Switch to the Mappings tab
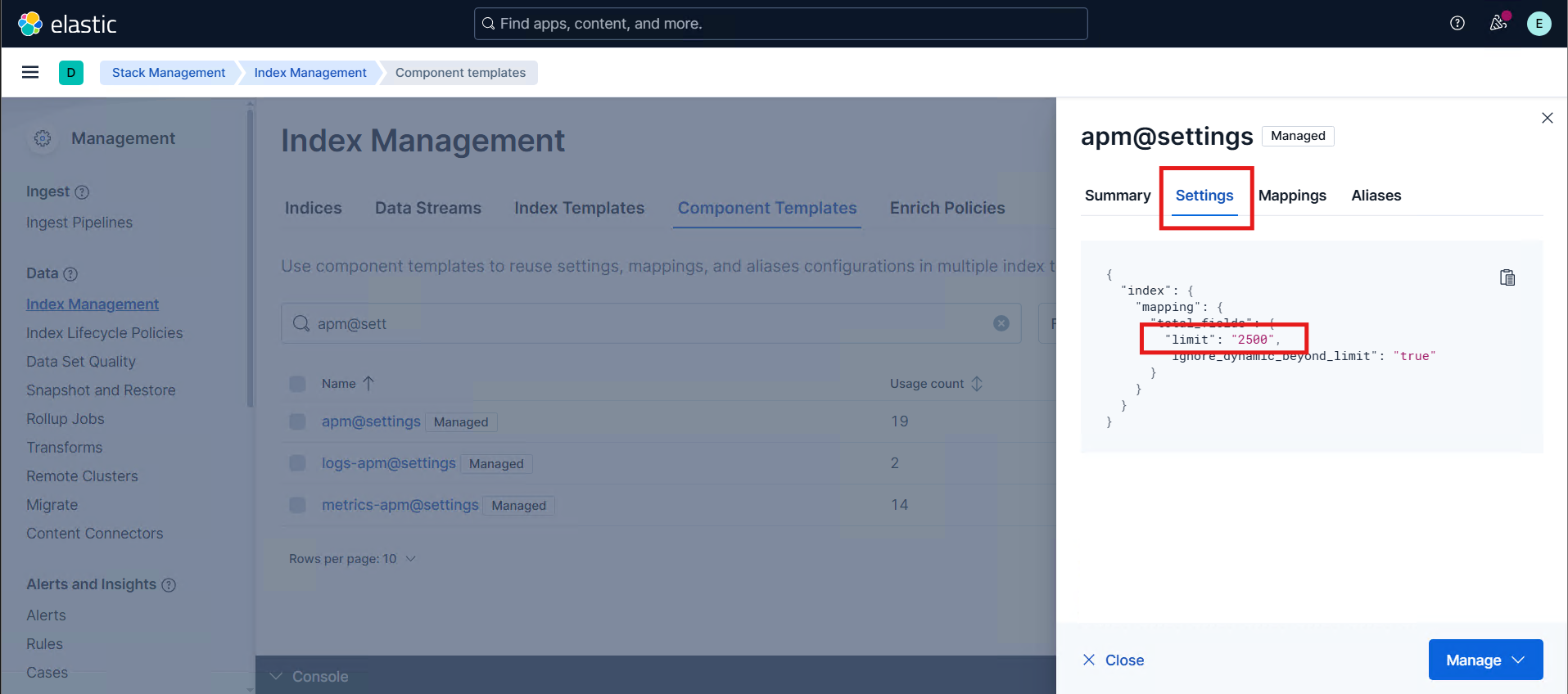This screenshot has width=1568, height=694. (1292, 196)
